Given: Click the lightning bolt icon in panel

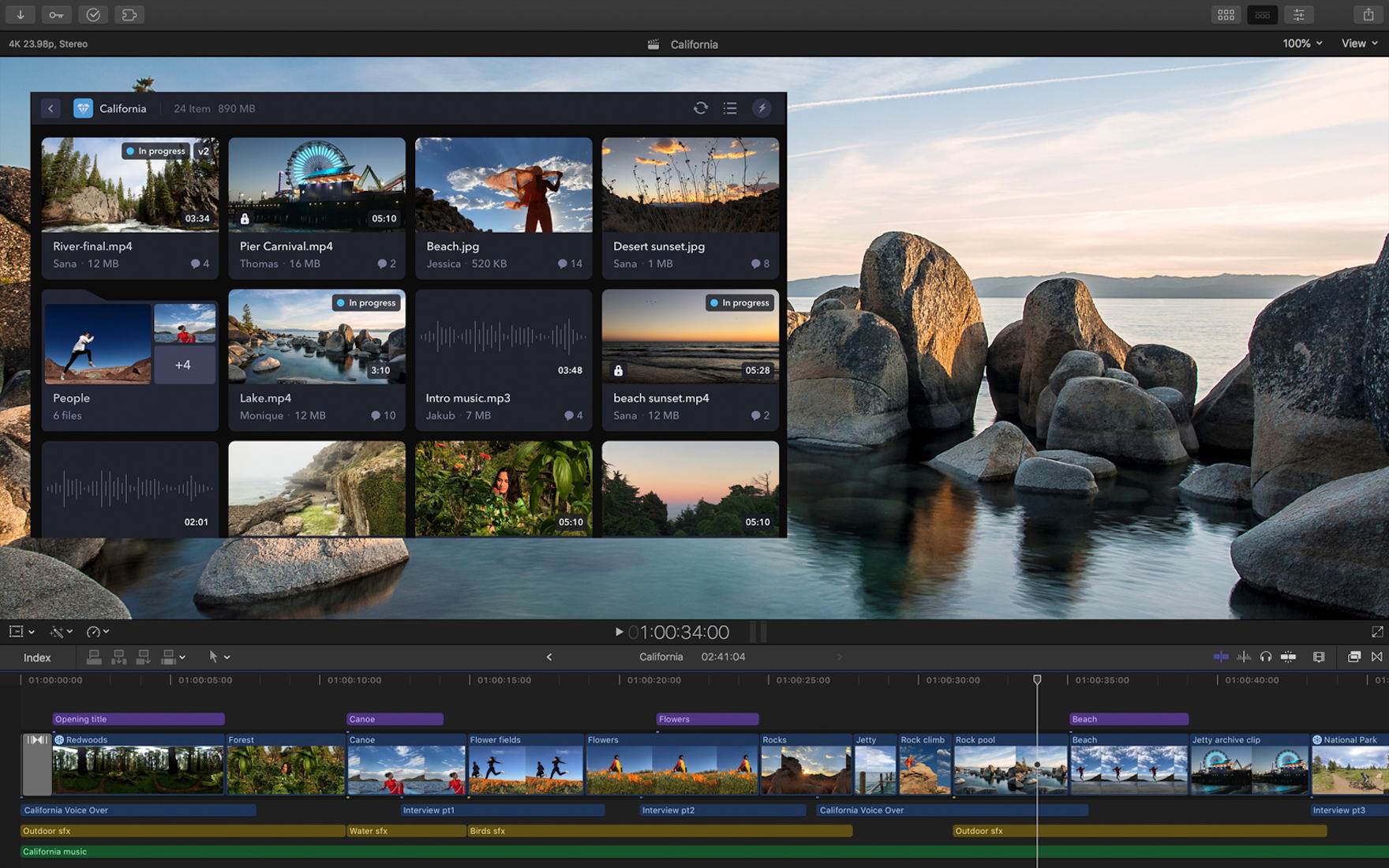Looking at the screenshot, I should 762,108.
